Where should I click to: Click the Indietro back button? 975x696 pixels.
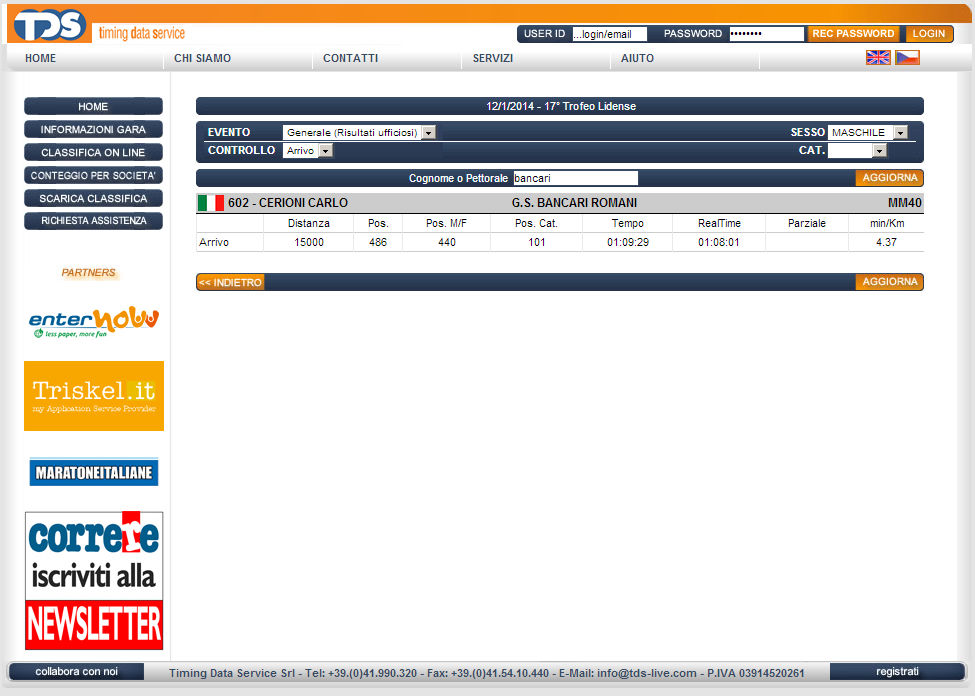[x=230, y=283]
